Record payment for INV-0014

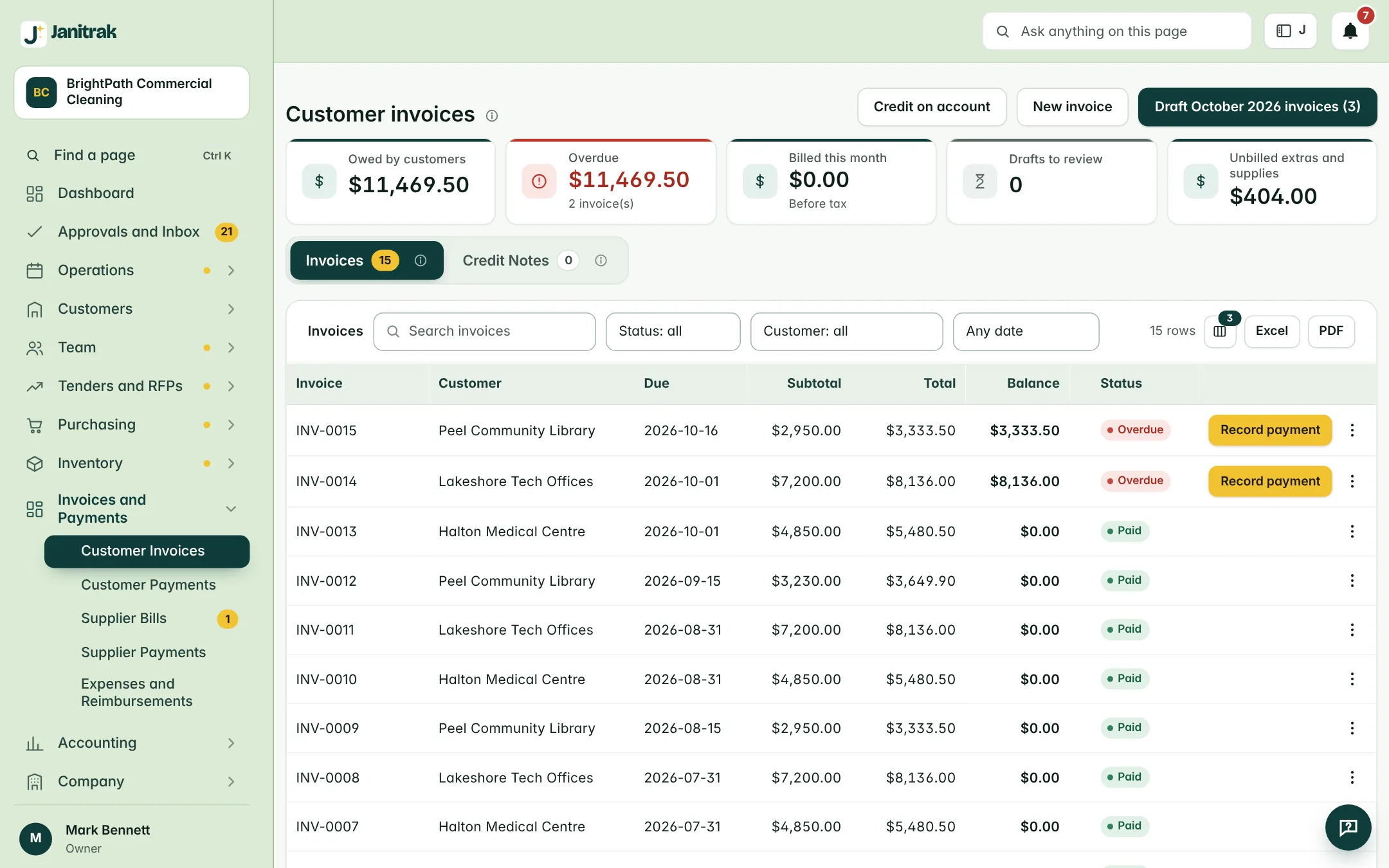tap(1270, 481)
